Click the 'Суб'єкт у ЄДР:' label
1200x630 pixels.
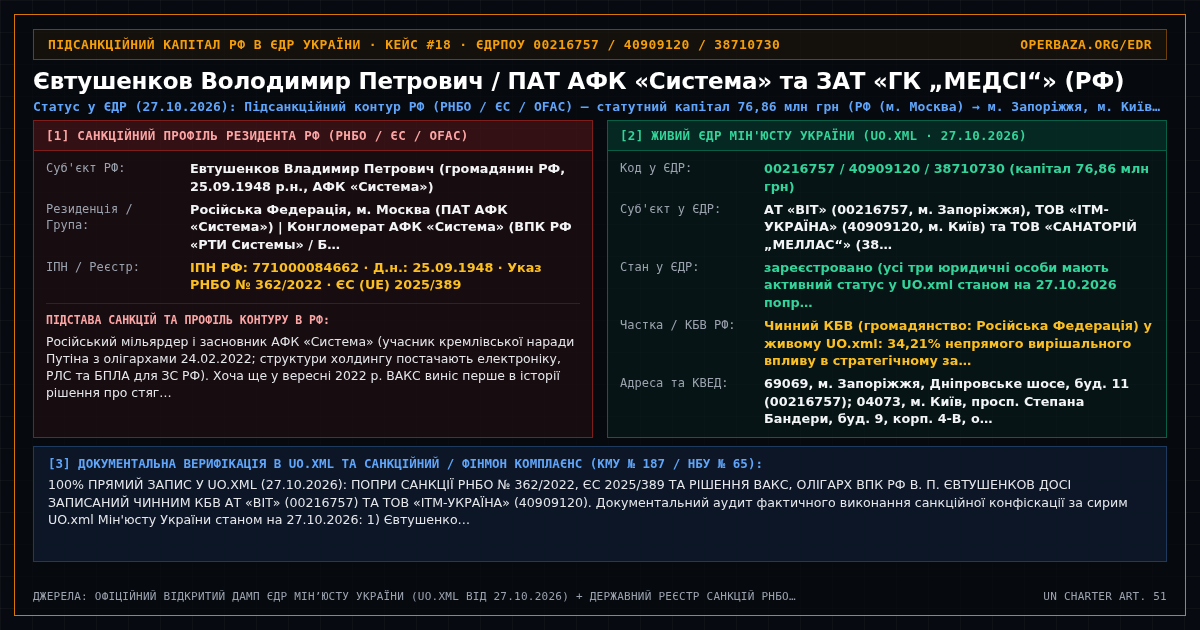pyautogui.click(x=670, y=209)
